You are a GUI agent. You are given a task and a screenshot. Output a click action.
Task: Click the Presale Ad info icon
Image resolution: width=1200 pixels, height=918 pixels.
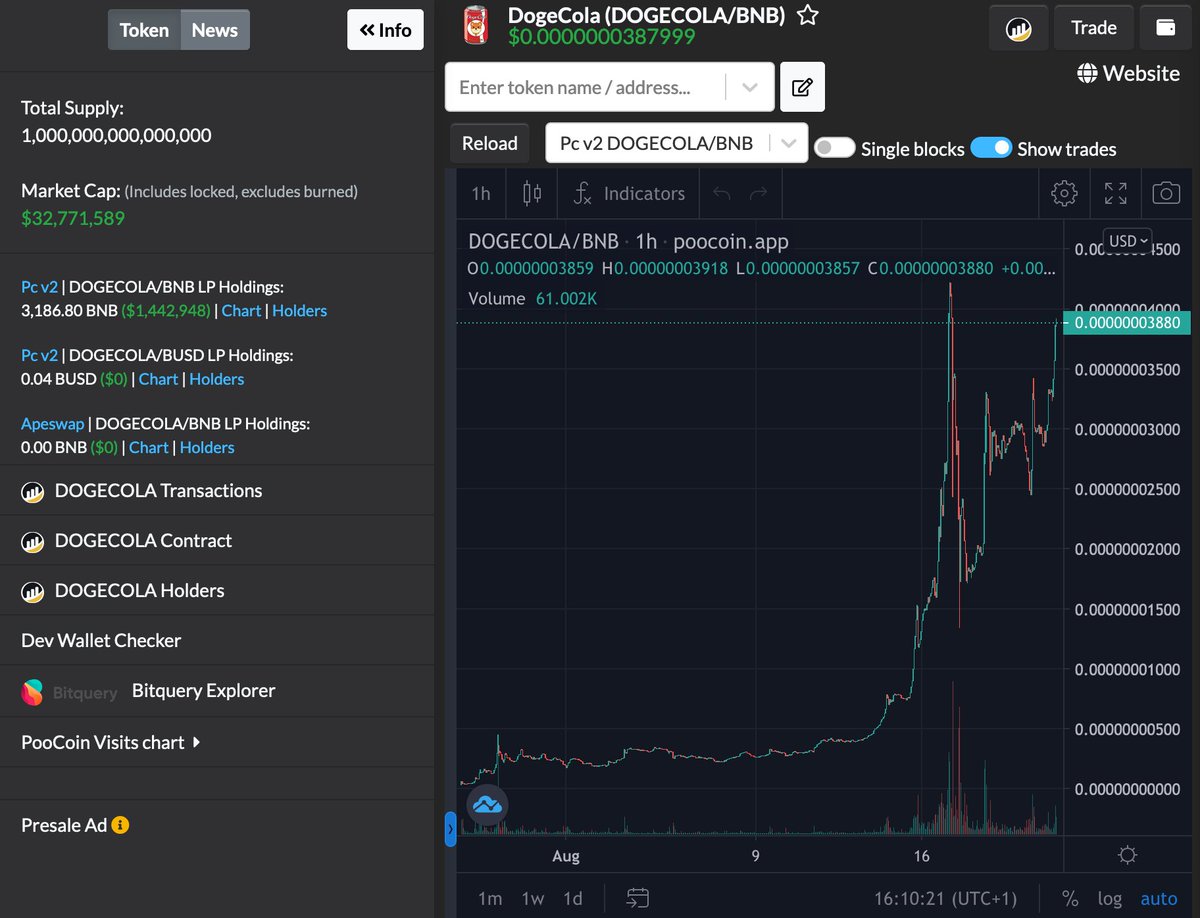120,826
